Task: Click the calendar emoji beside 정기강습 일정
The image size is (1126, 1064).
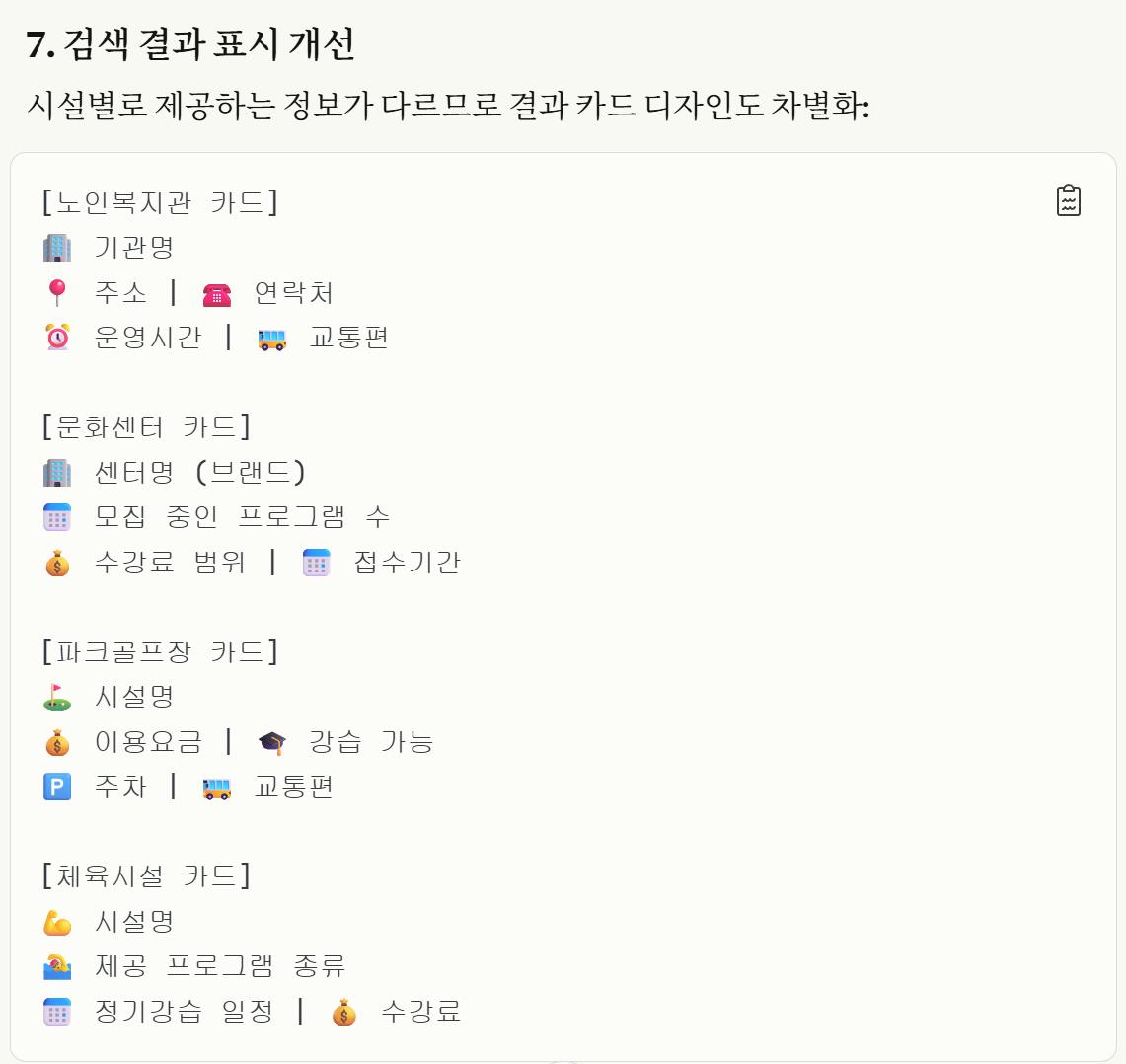Action: click(57, 1012)
